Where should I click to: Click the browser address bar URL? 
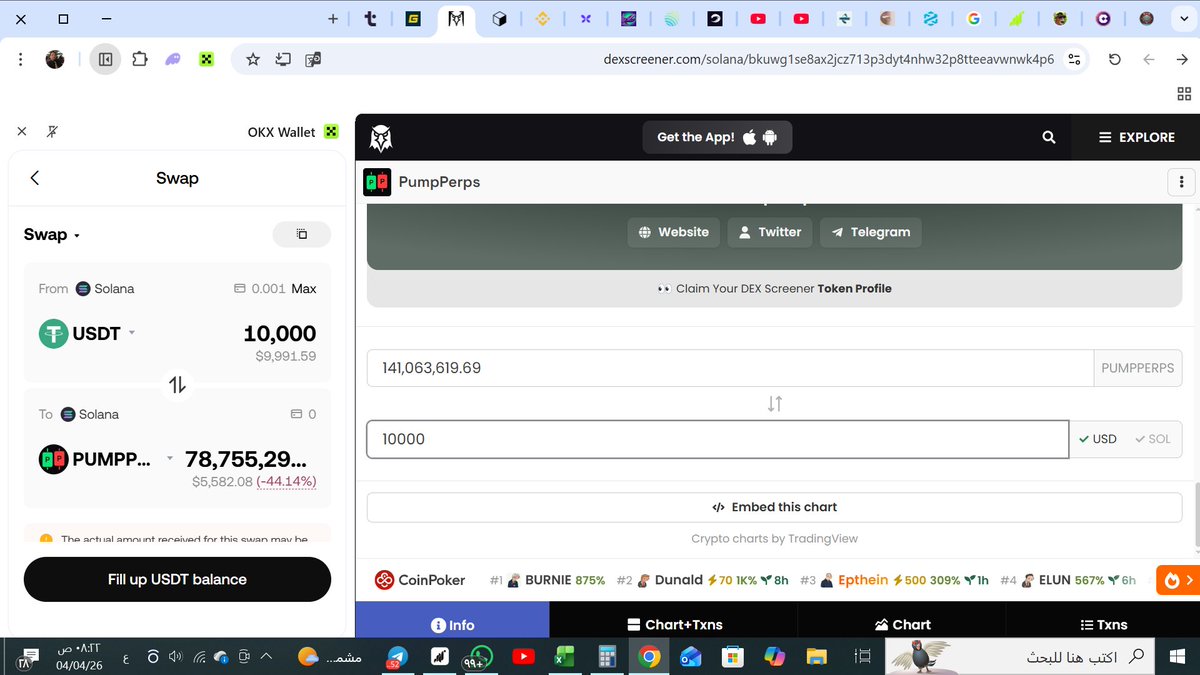(828, 60)
